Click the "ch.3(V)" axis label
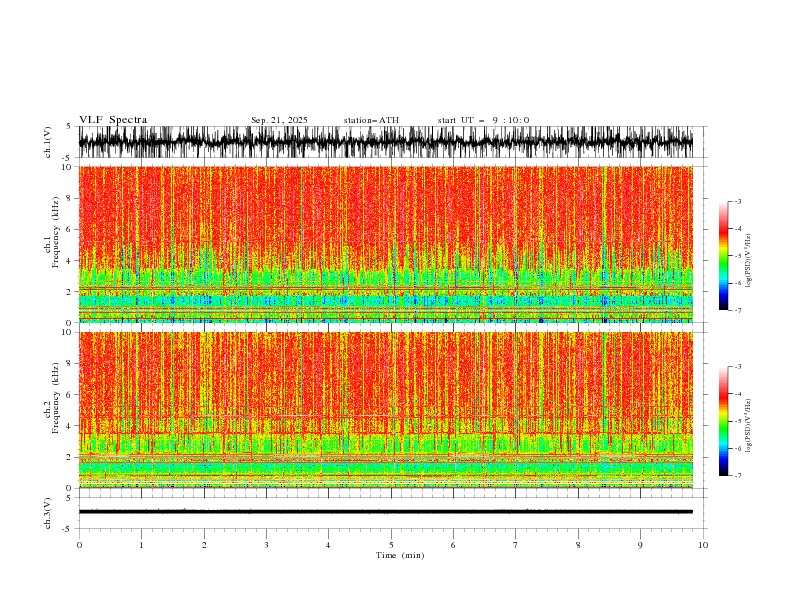Screen dimensions: 792x612 pyautogui.click(x=48, y=513)
